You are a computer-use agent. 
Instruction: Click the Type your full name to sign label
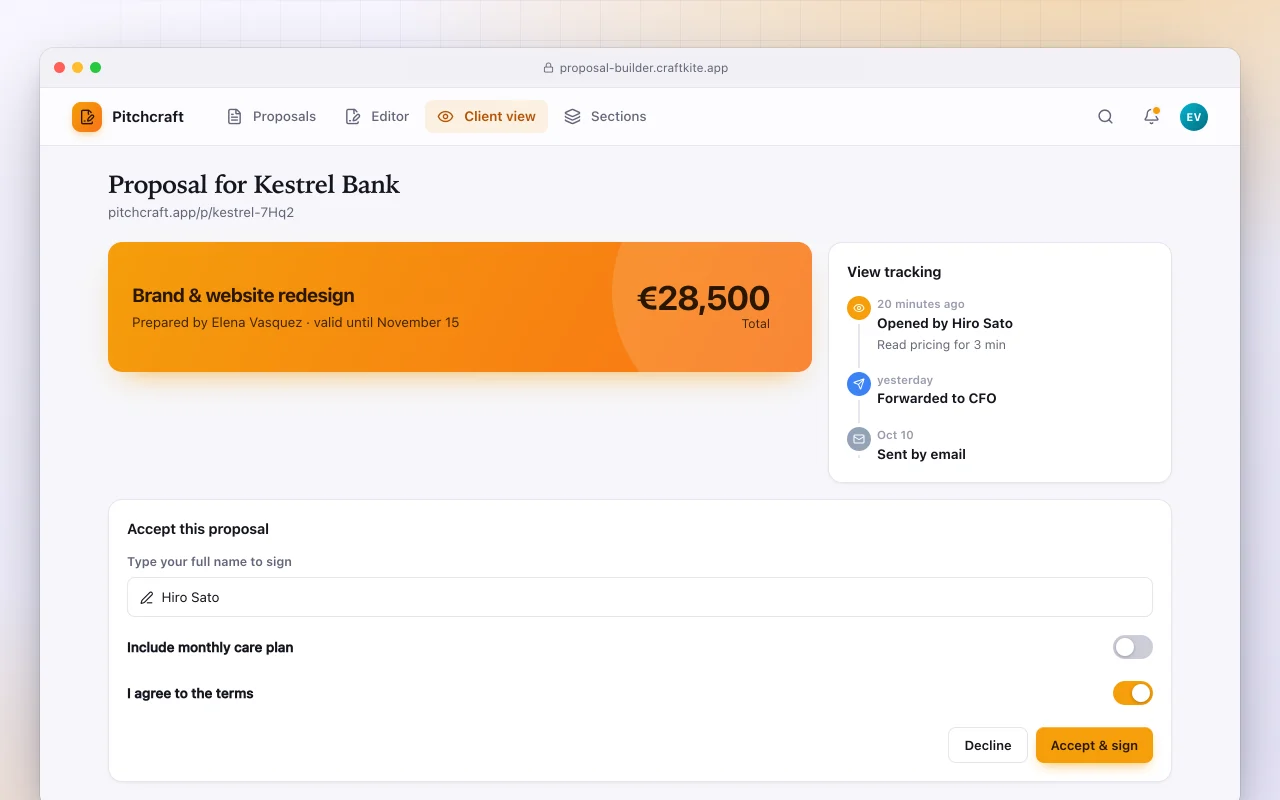tap(209, 562)
